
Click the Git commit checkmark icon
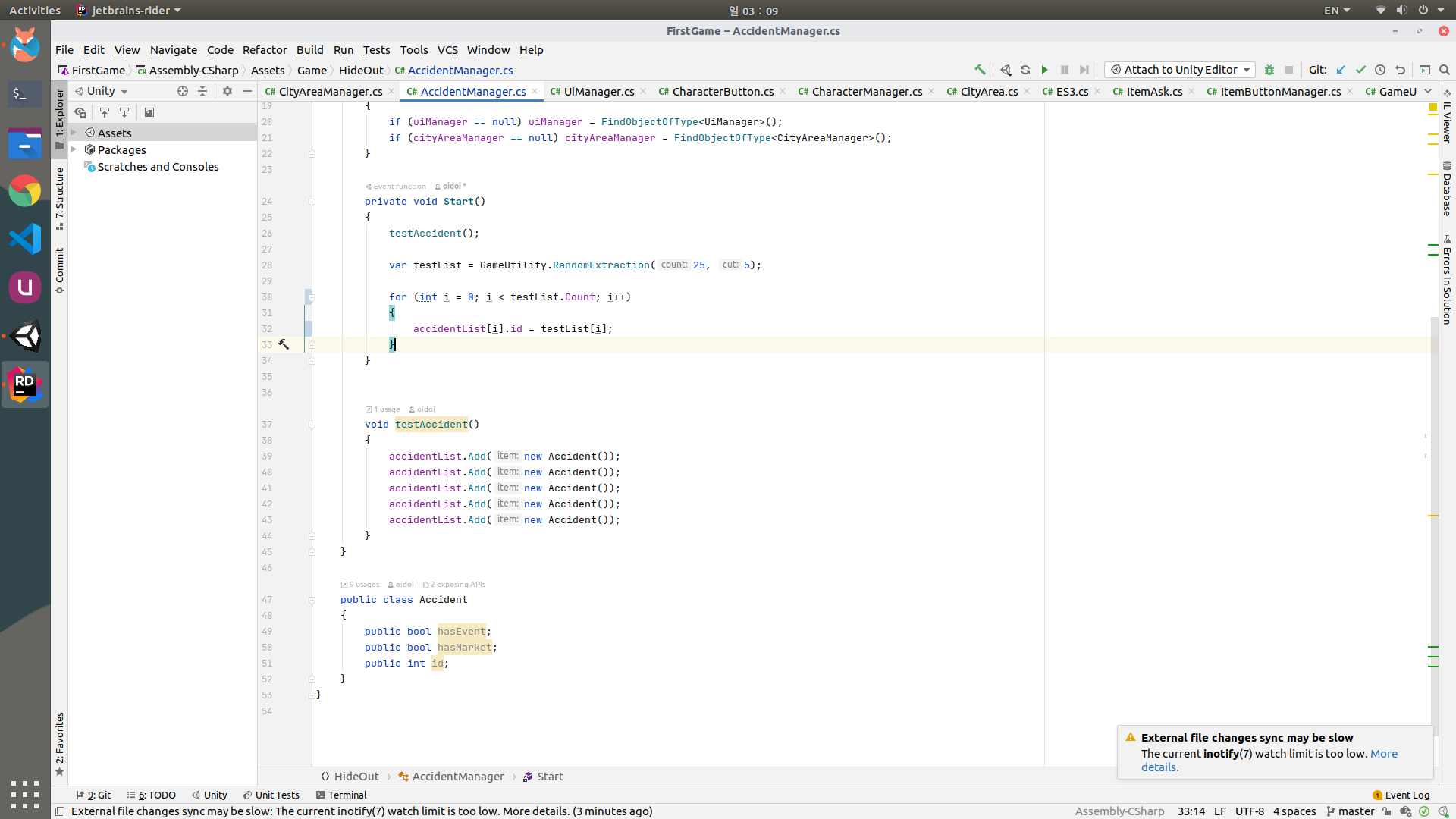click(1360, 70)
